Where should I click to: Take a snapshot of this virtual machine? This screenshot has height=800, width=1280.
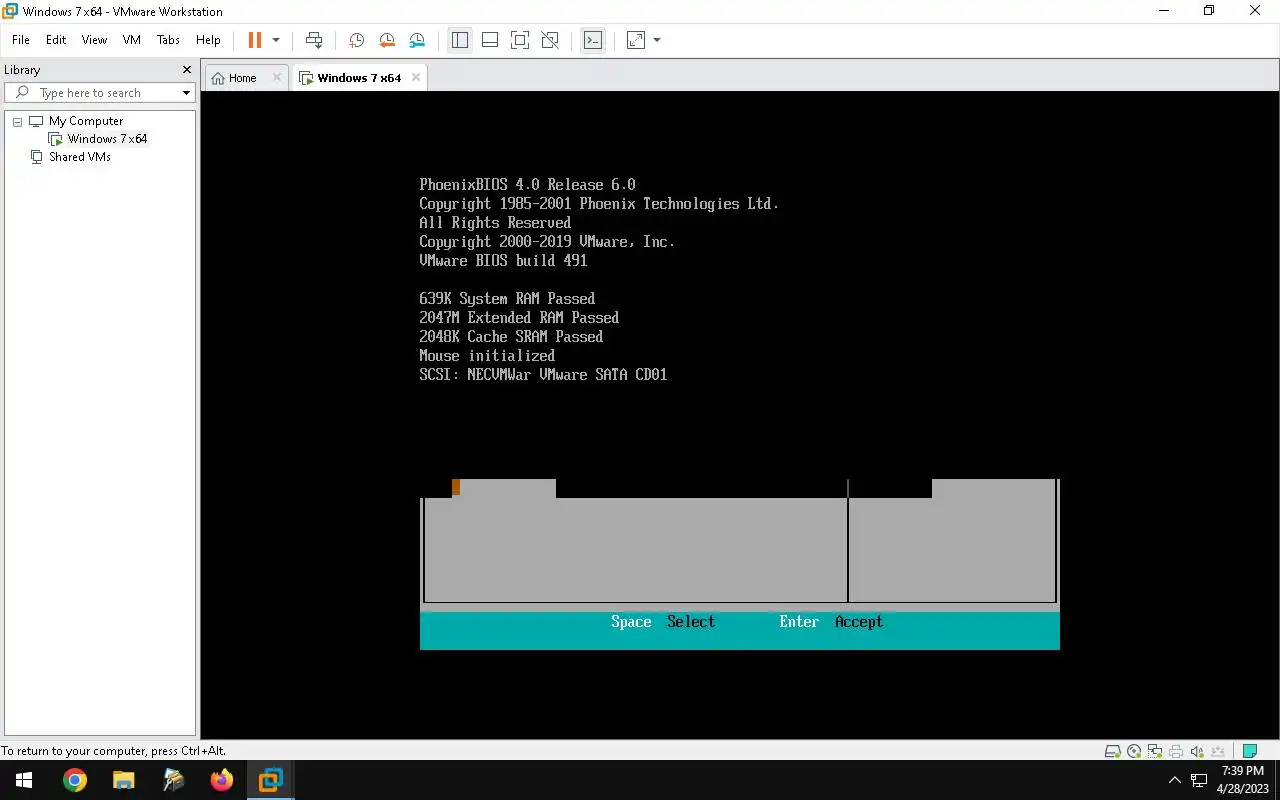[356, 40]
